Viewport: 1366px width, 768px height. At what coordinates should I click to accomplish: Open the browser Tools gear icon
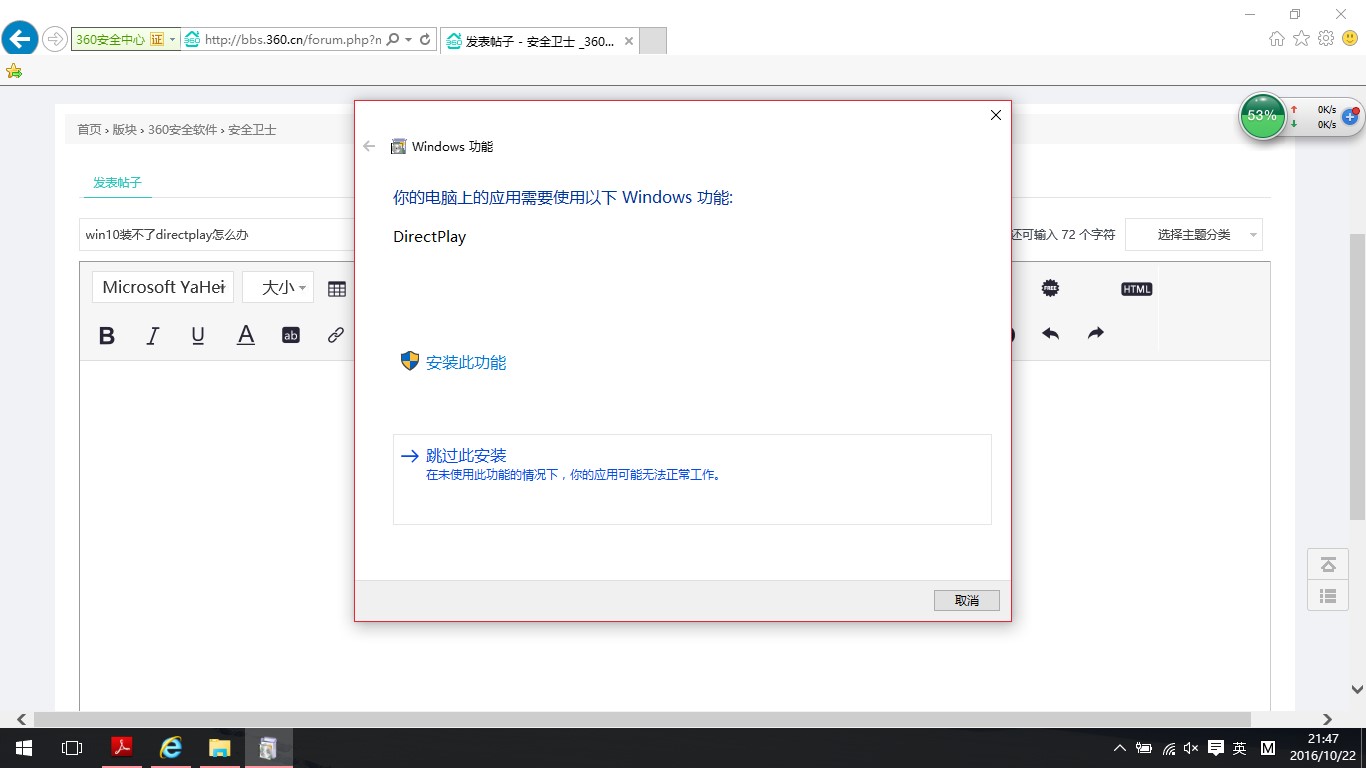1326,39
